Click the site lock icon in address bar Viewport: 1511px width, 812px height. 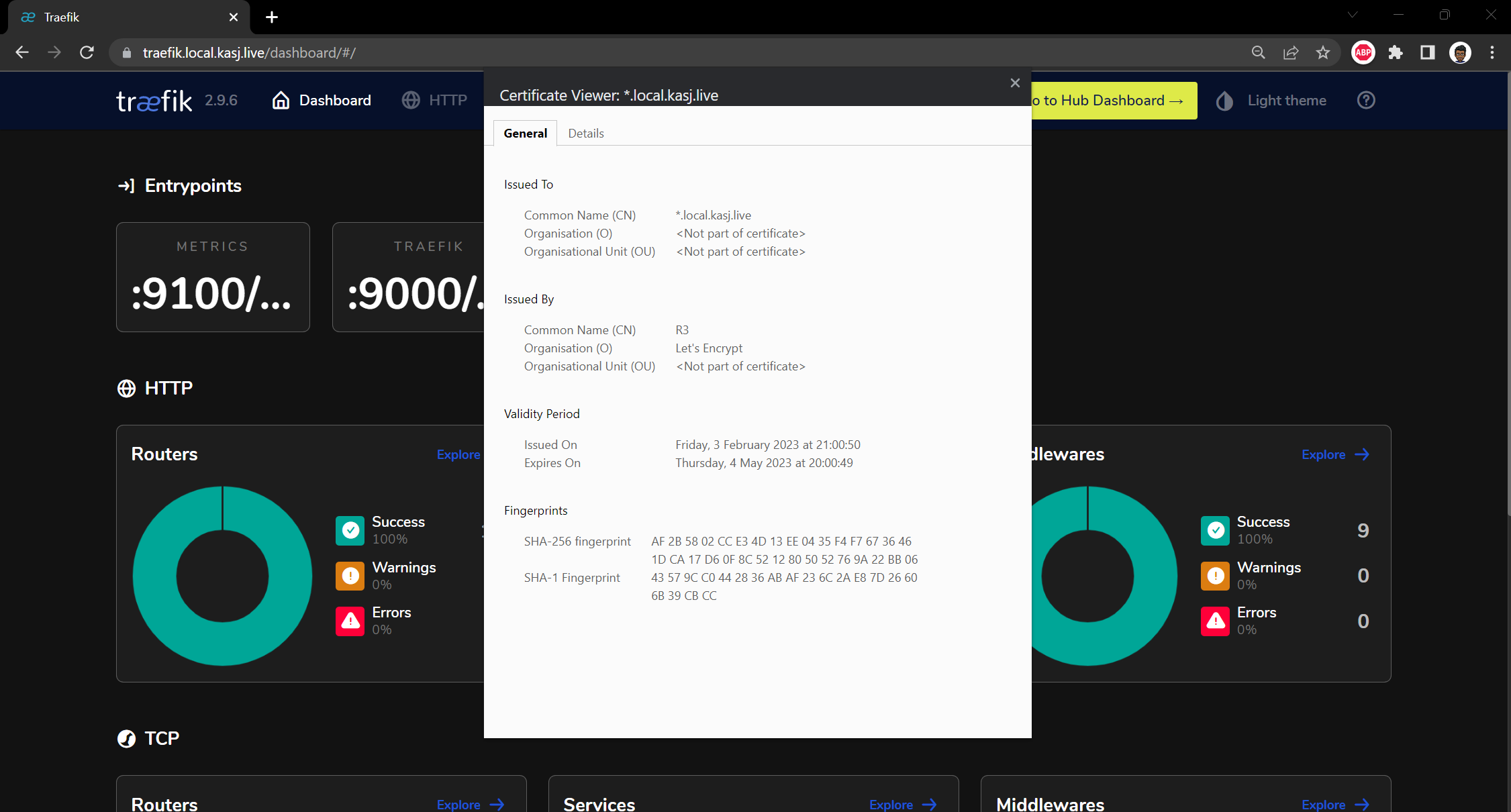pos(126,53)
